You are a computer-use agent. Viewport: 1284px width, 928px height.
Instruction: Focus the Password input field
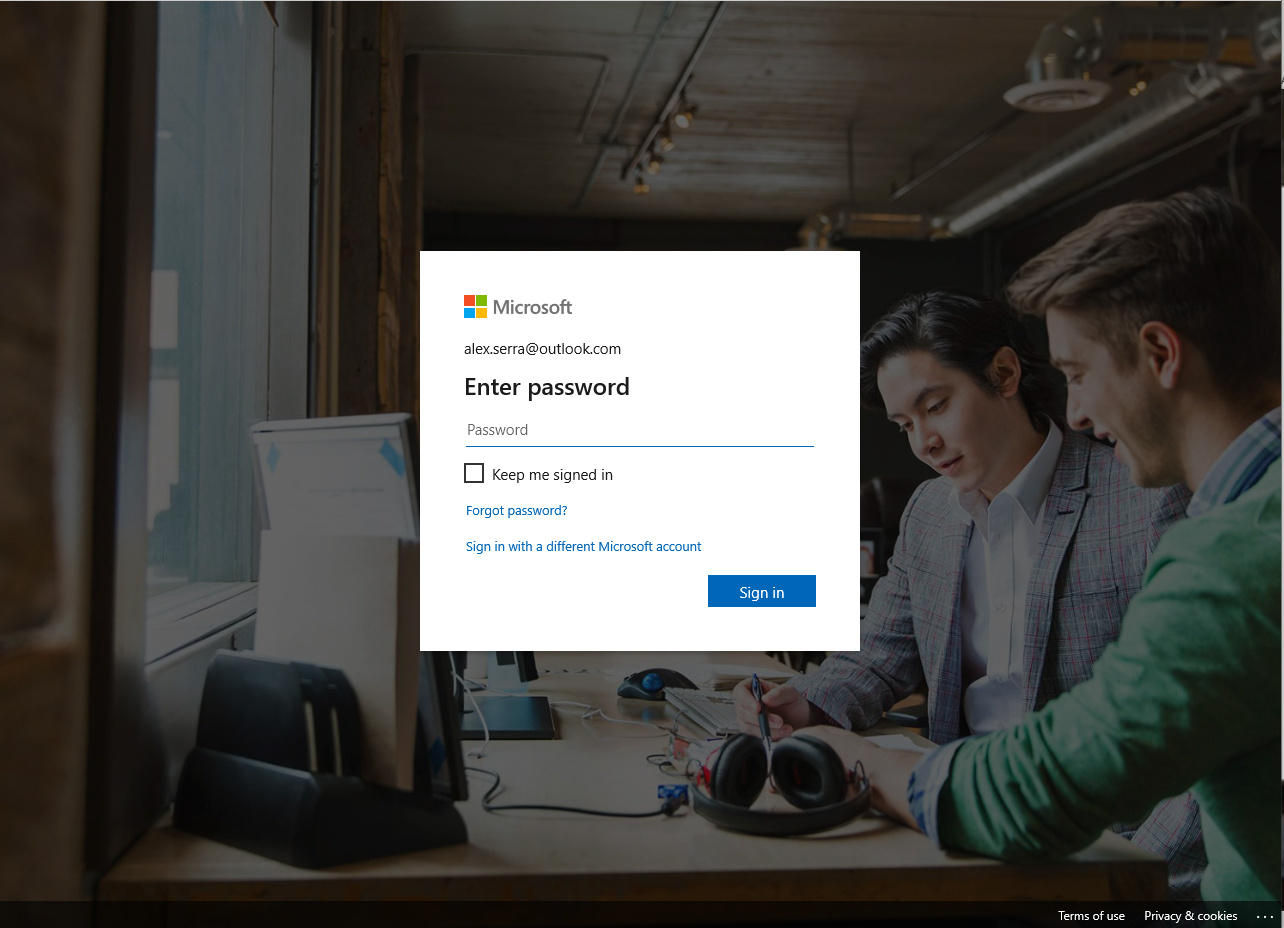click(639, 430)
